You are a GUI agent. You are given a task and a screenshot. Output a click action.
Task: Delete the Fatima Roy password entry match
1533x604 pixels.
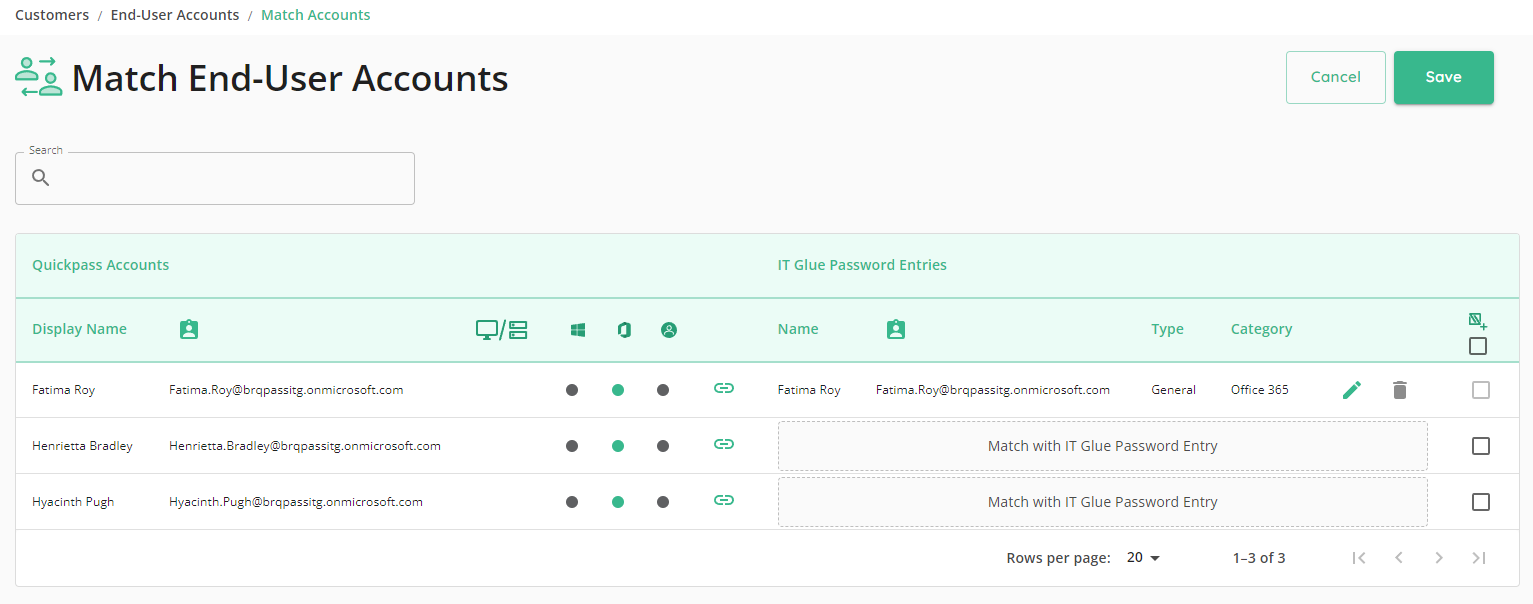click(1400, 390)
